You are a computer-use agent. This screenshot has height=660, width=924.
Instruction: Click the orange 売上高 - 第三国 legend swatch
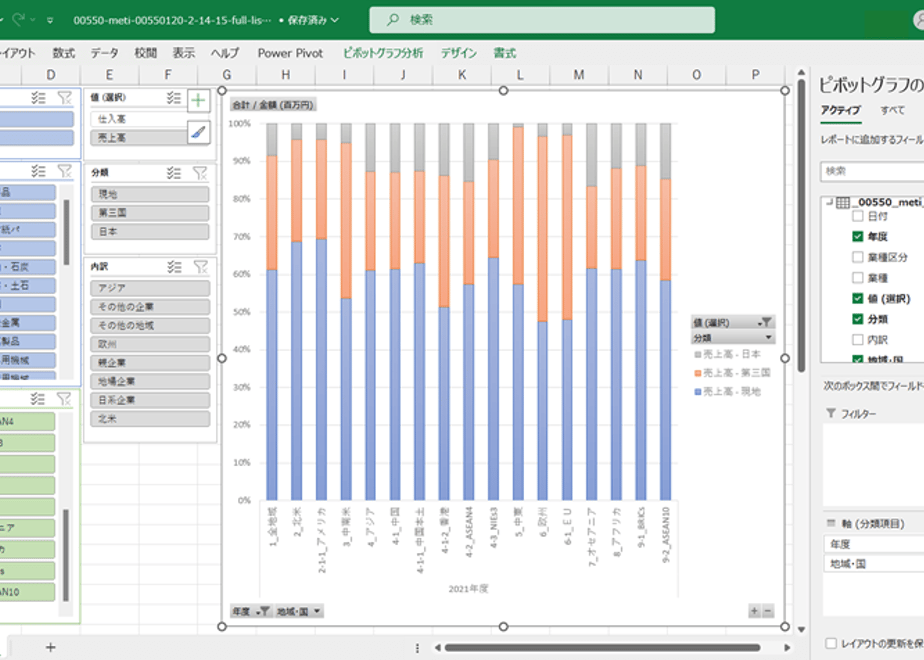click(698, 373)
